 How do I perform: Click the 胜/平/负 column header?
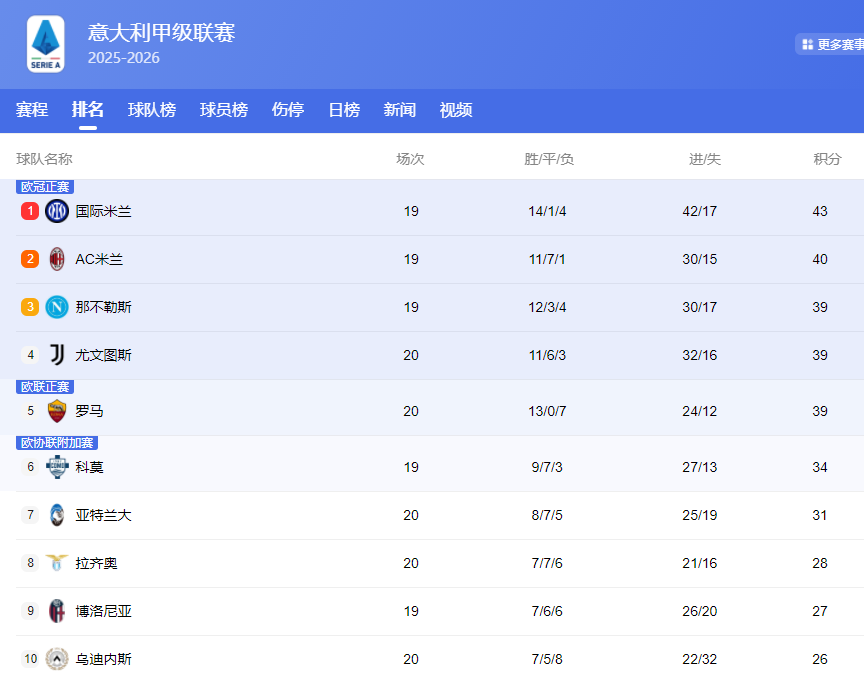(x=549, y=159)
